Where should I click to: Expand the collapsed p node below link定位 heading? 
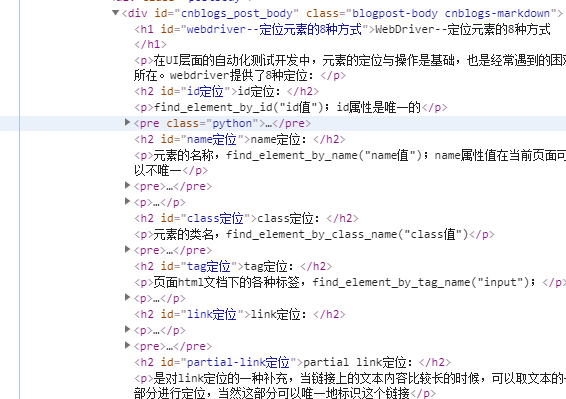click(127, 329)
